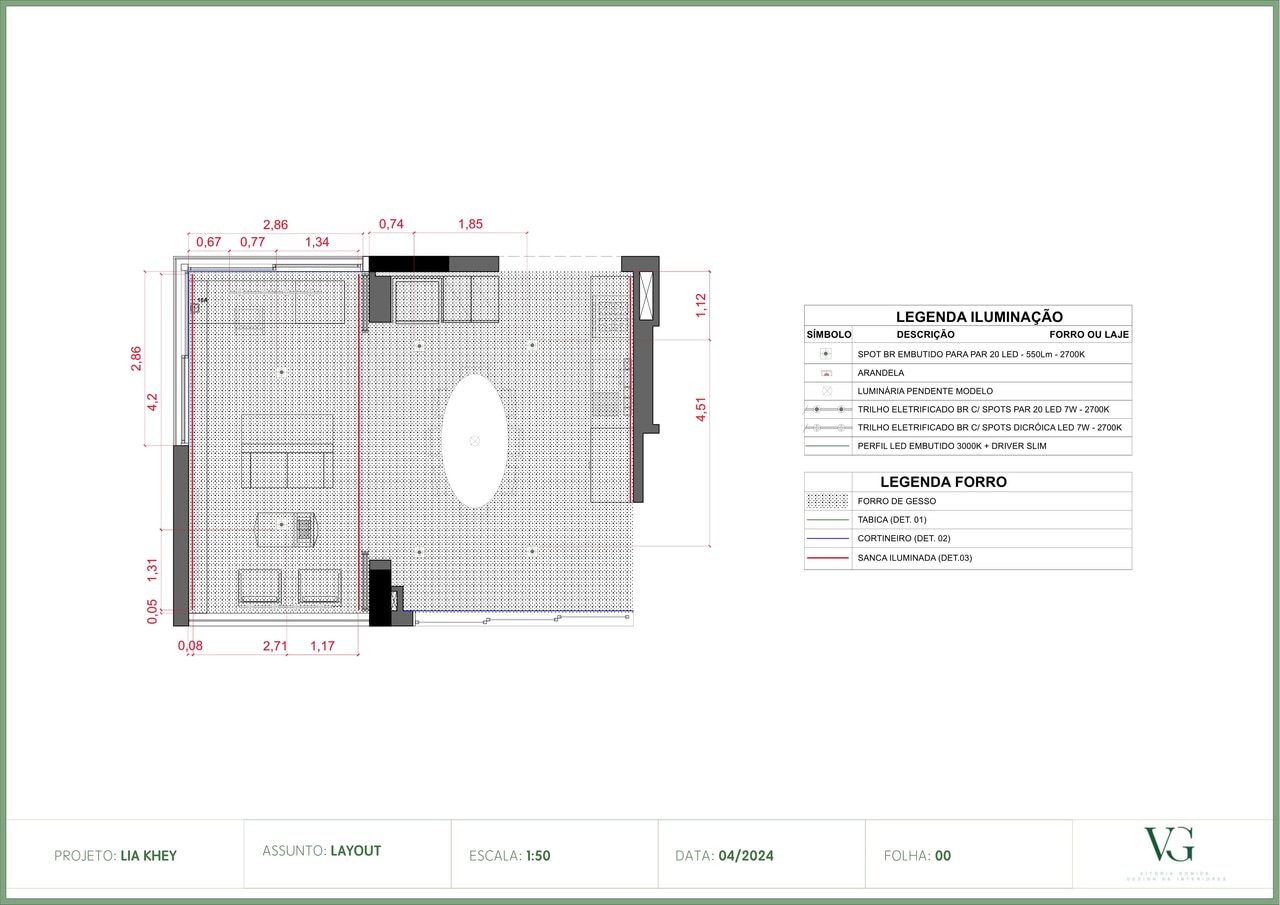The width and height of the screenshot is (1280, 905).
Task: Click the dotted Forro de Gesso hatch sample
Action: 828,501
